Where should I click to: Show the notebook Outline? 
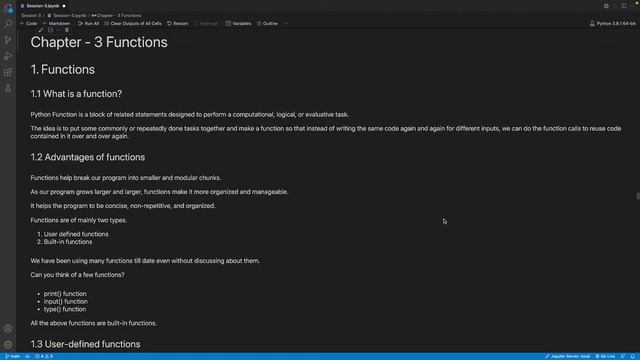[x=267, y=23]
